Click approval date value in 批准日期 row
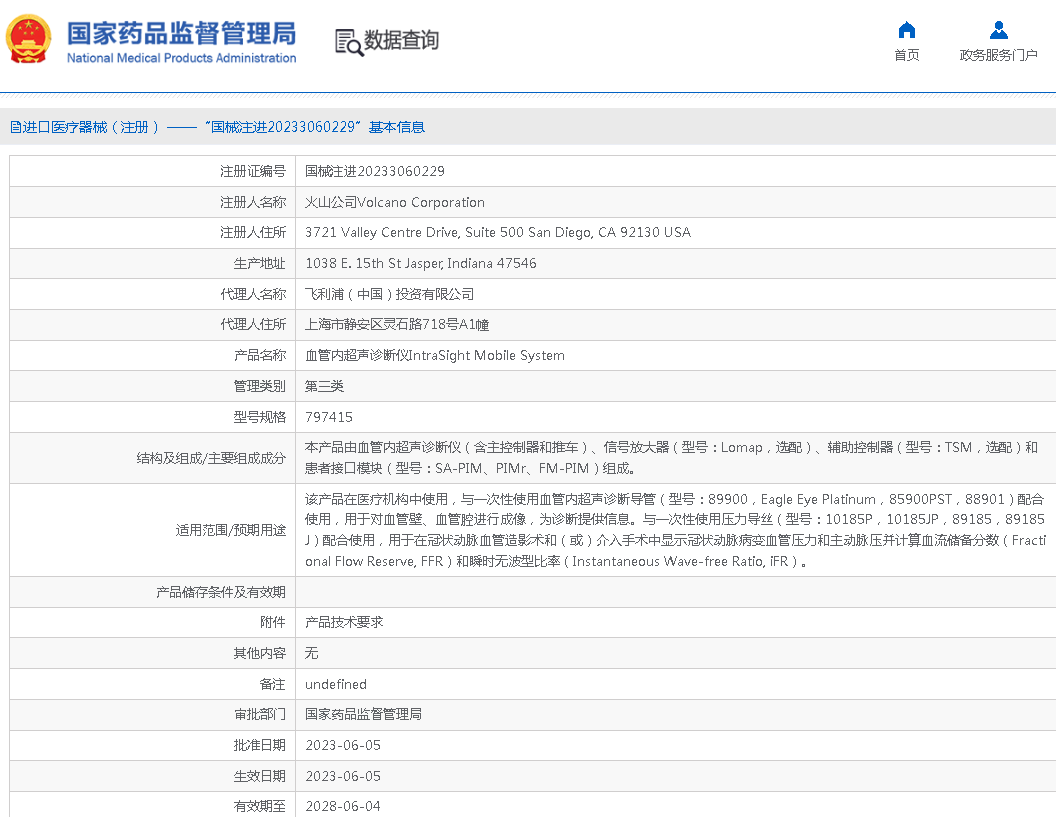 click(343, 746)
